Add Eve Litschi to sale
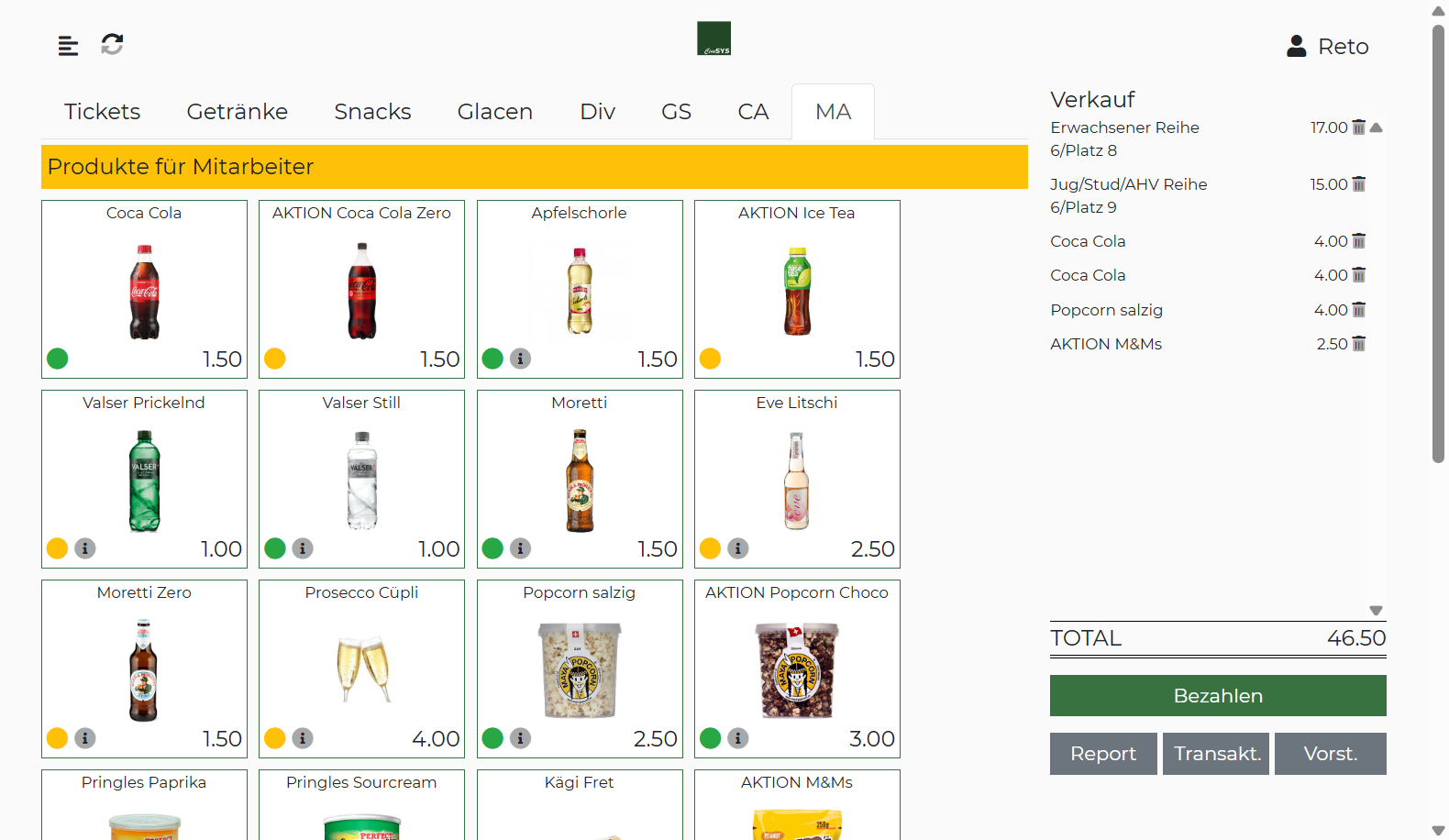1449x840 pixels. click(797, 481)
